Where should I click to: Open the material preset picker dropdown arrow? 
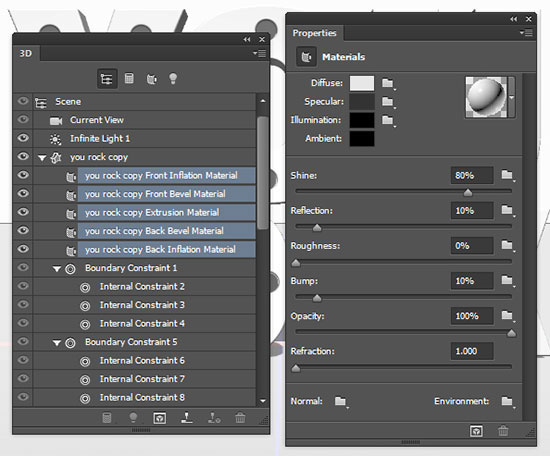tap(511, 97)
